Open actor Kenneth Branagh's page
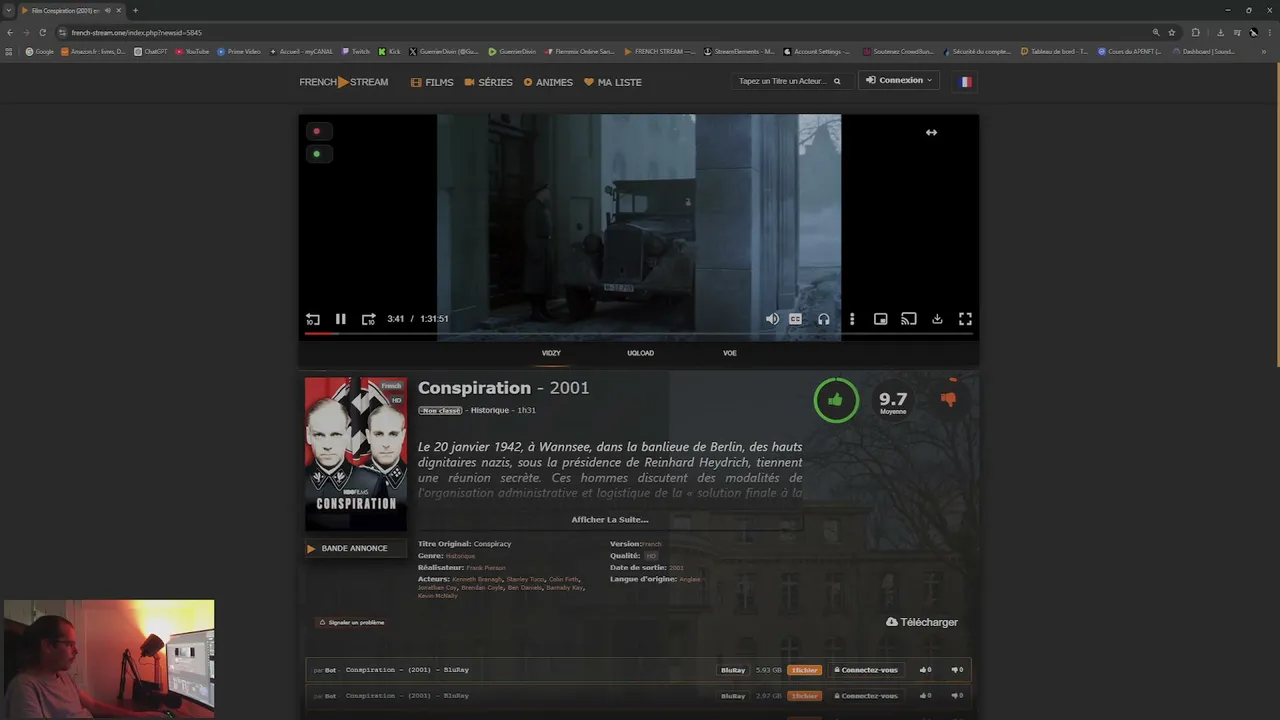 pos(477,579)
